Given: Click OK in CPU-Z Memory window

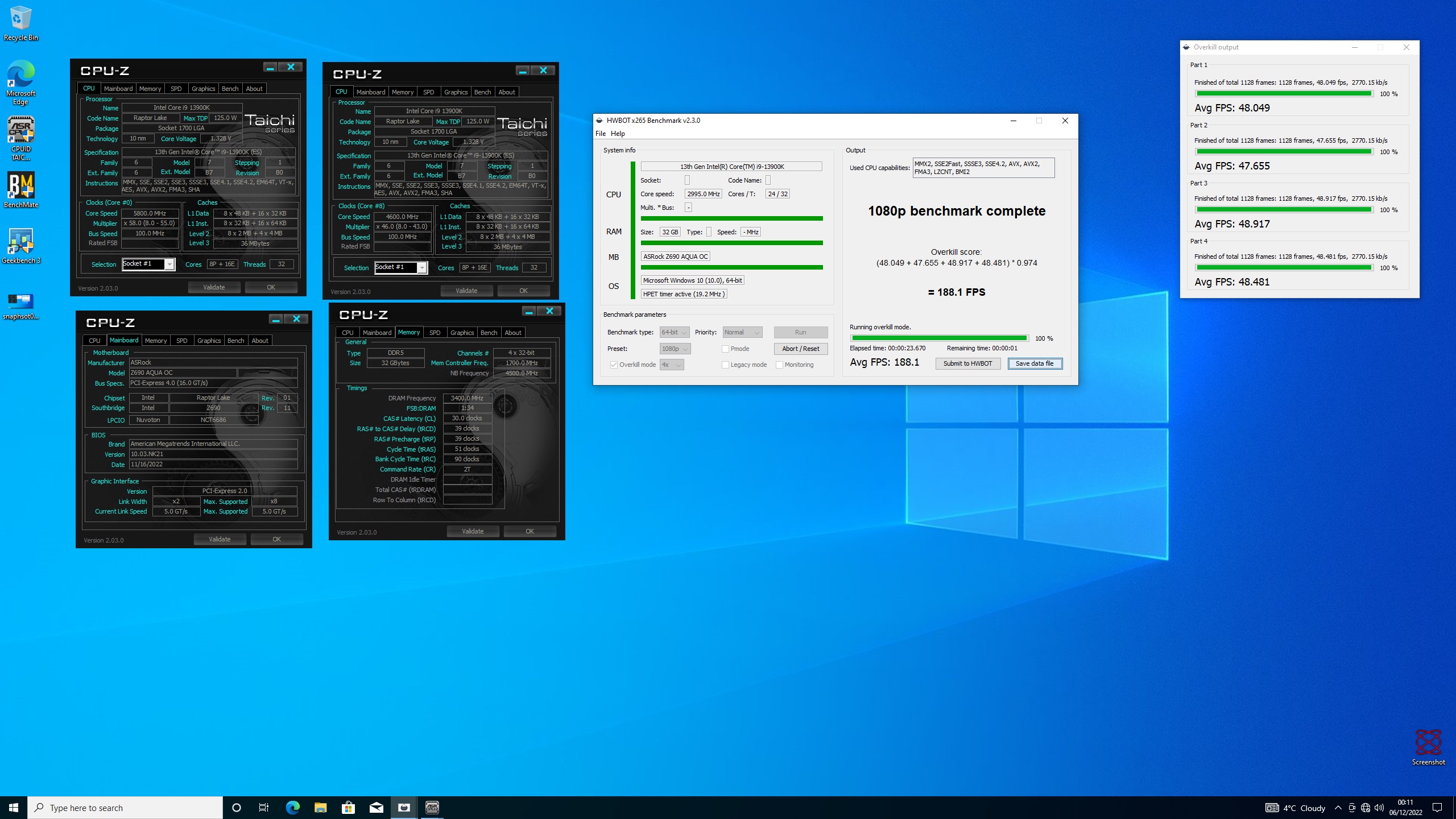Looking at the screenshot, I should coord(530,531).
